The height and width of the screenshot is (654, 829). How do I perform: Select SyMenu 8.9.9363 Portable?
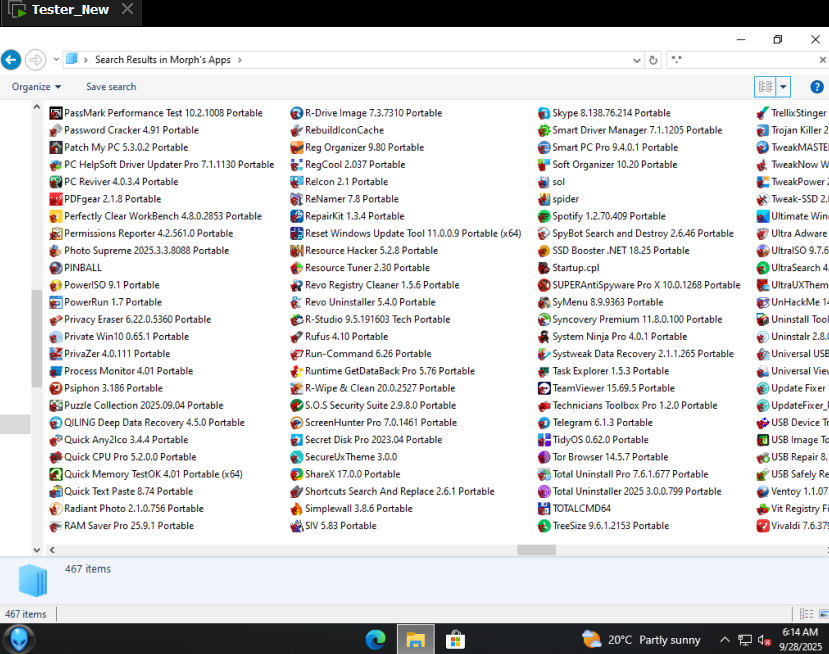coord(600,302)
